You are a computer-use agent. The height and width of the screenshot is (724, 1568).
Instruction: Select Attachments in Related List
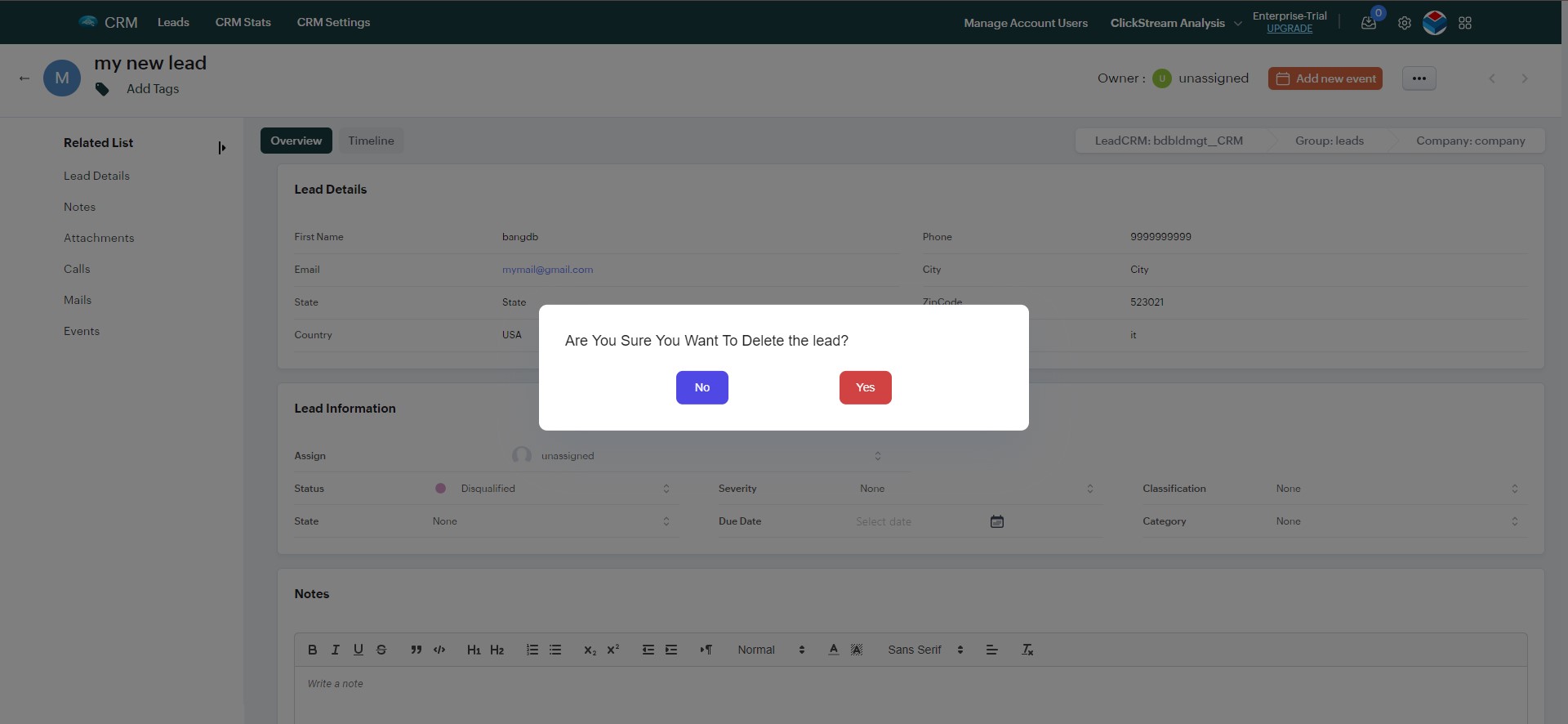99,238
